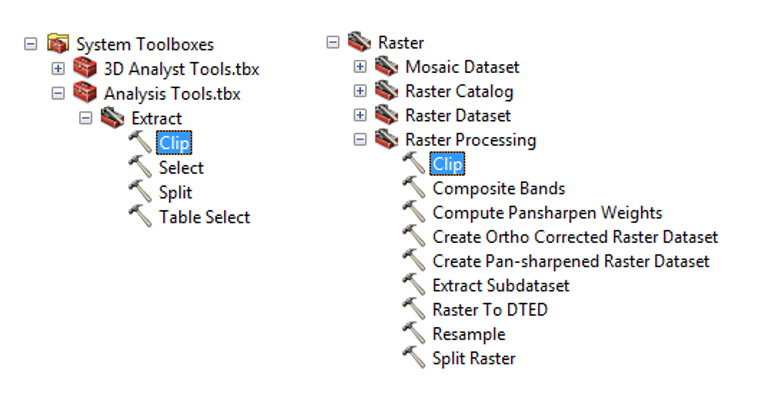Screen dimensions: 760x413
Task: Click the Extract toolset icon
Action: tap(115, 118)
